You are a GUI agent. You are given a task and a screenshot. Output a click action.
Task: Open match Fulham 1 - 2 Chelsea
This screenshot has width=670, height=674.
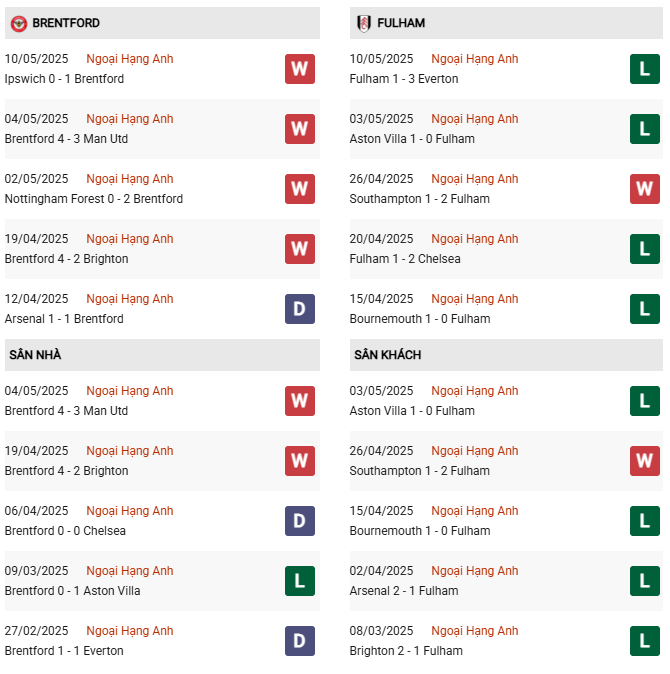tap(405, 259)
